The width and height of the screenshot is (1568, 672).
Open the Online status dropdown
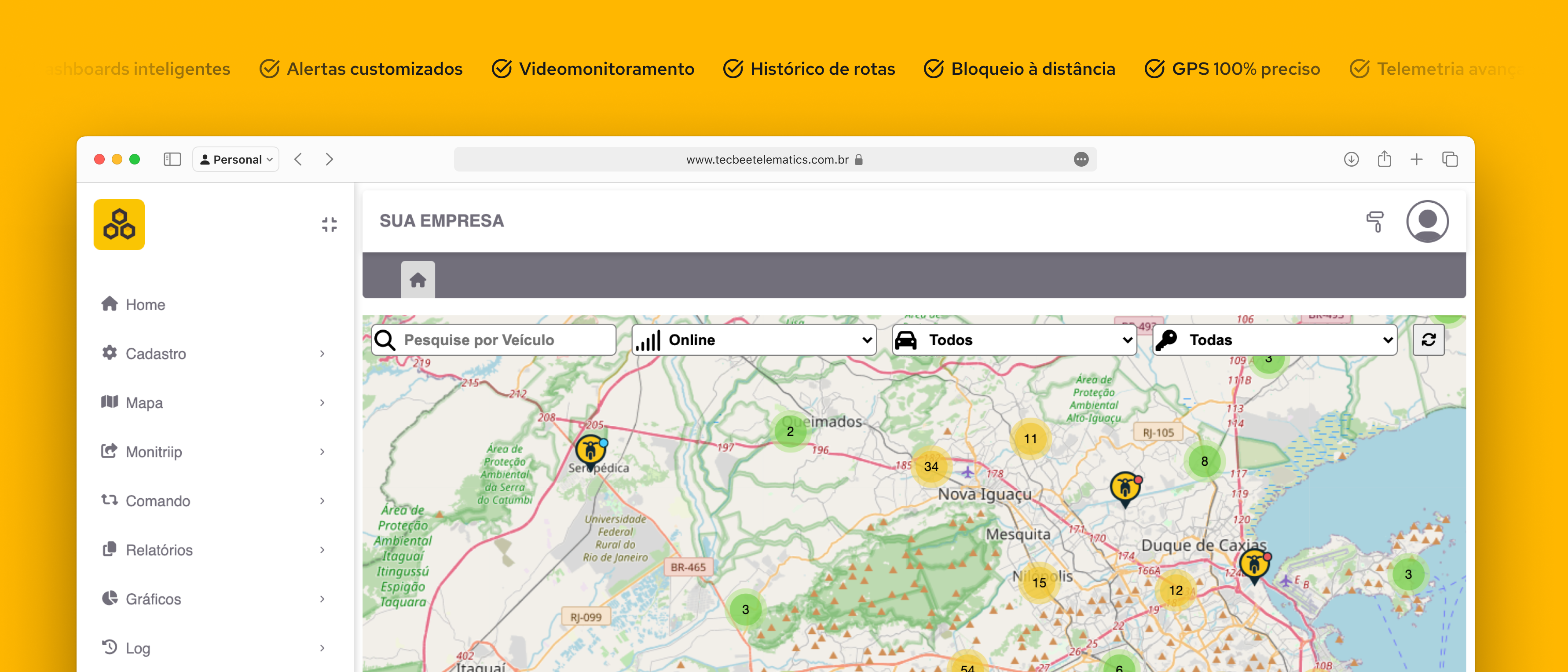click(754, 340)
